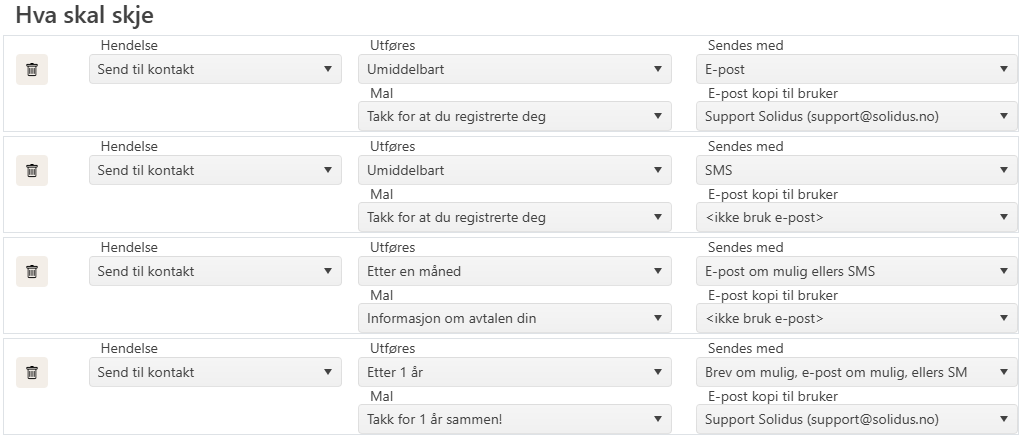Open the 'E-post' Sendes med dropdown
1019x435 pixels.
pyautogui.click(x=856, y=69)
